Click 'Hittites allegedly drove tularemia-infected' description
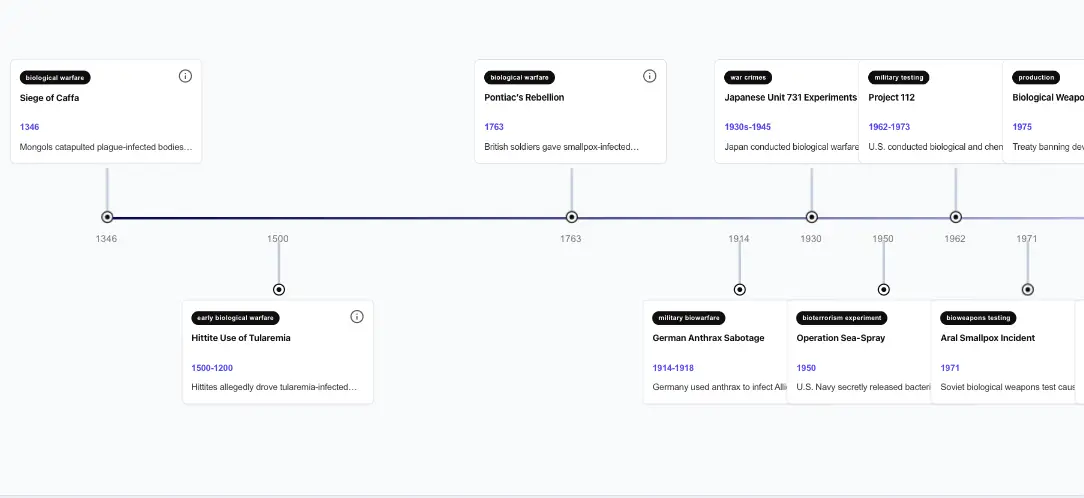 click(274, 387)
